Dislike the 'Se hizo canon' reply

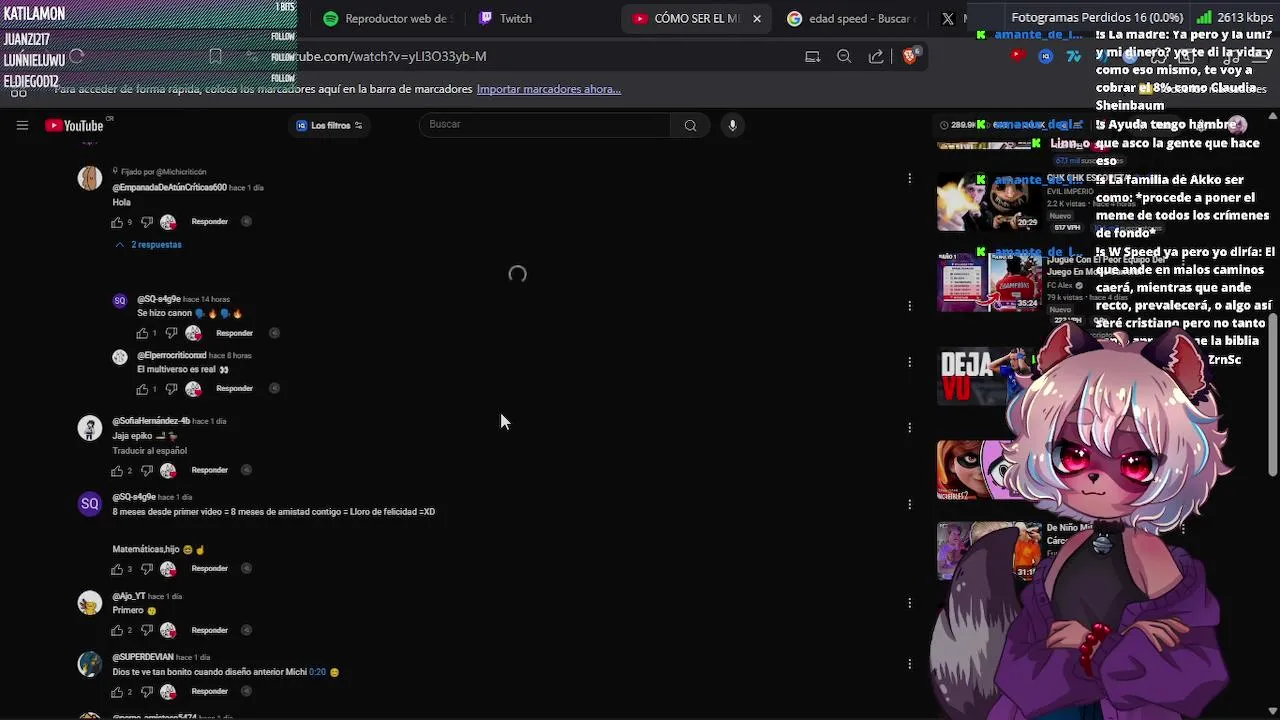coord(172,333)
